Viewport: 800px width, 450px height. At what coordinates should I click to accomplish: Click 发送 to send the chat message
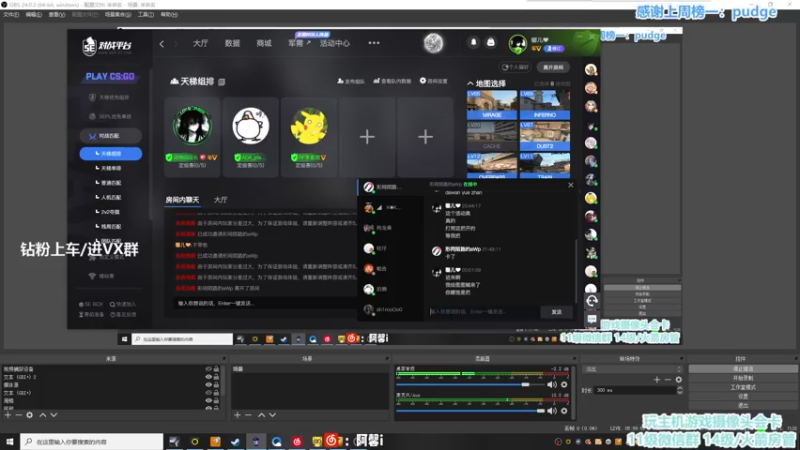(x=557, y=312)
